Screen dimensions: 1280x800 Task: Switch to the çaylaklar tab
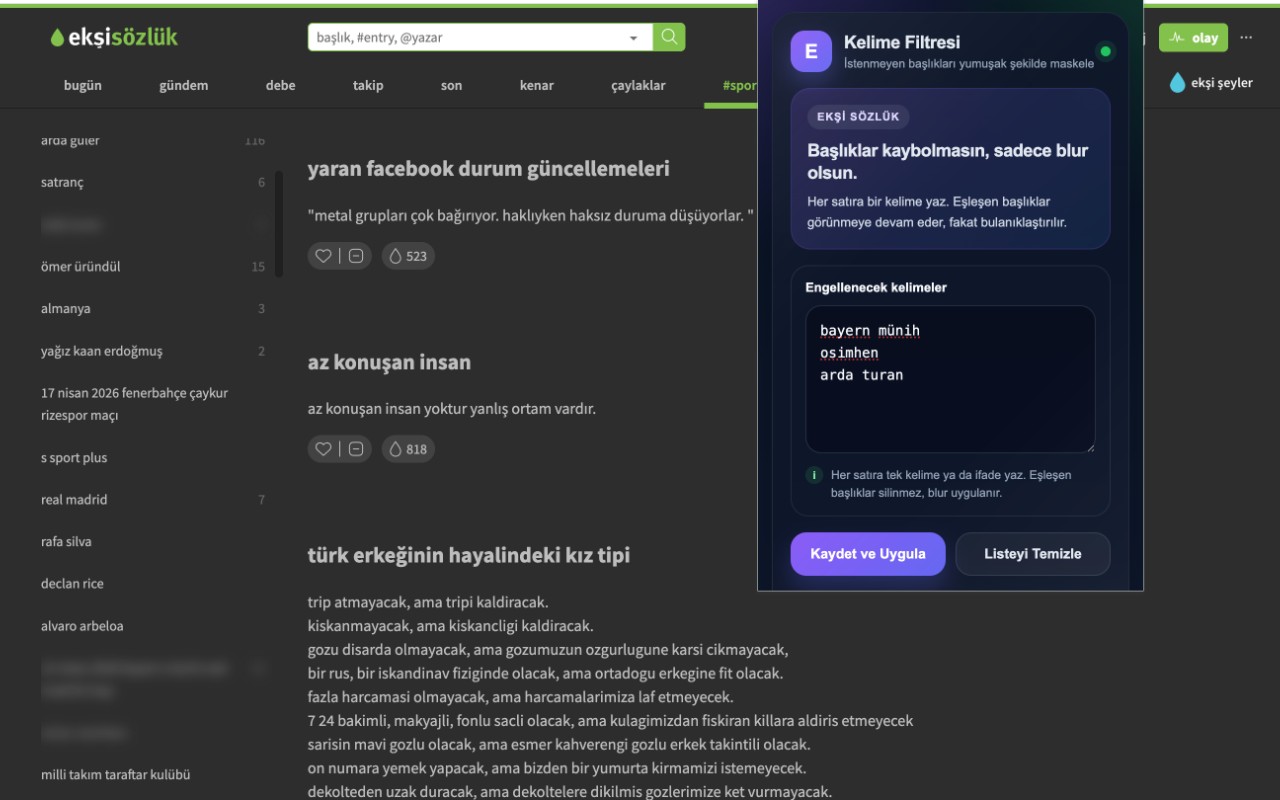pos(638,85)
